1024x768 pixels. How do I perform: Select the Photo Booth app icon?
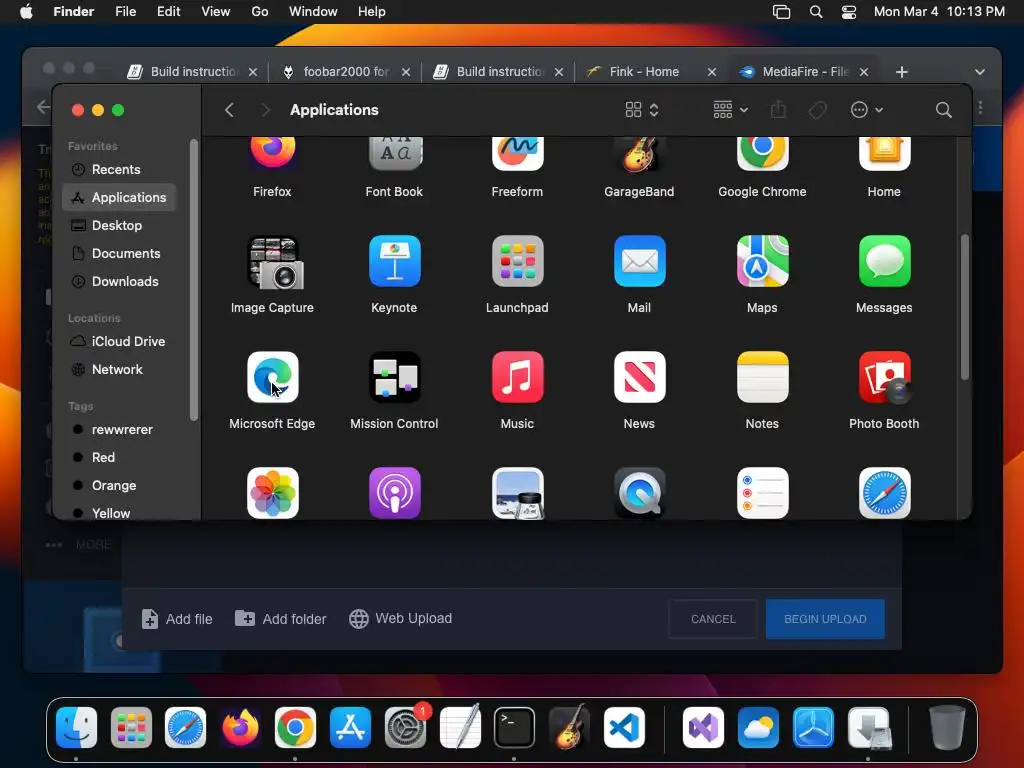coord(884,377)
